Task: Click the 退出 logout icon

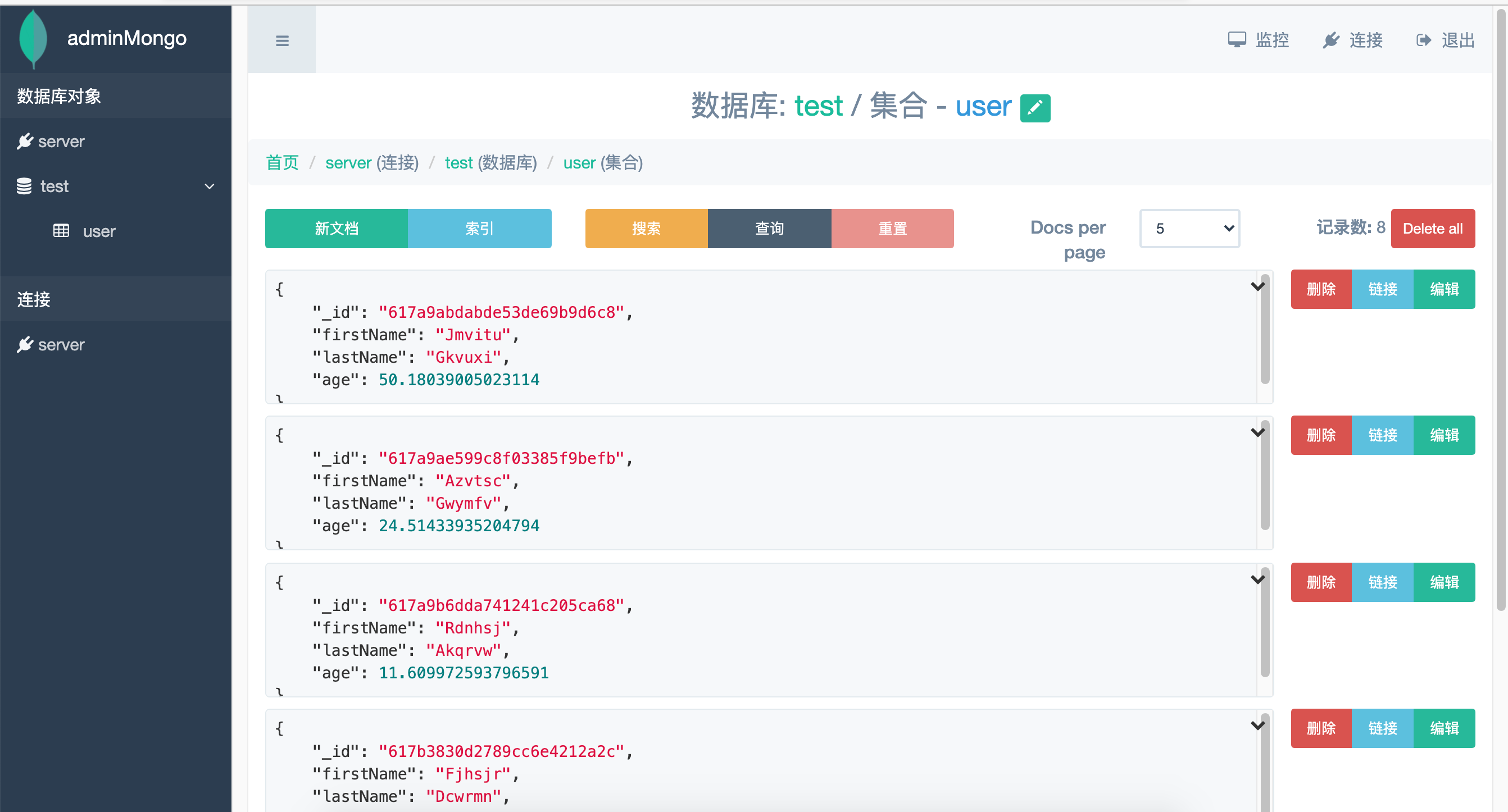Action: 1423,40
